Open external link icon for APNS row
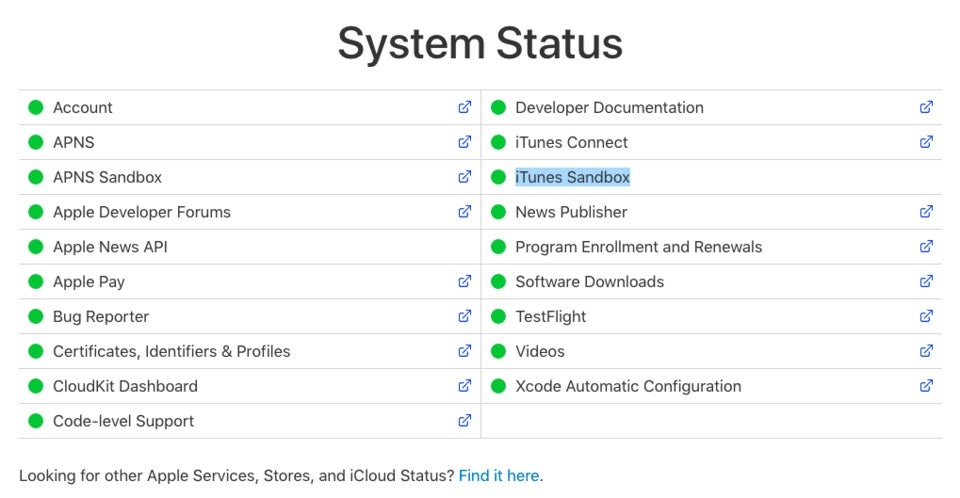The height and width of the screenshot is (498, 960). 465,142
